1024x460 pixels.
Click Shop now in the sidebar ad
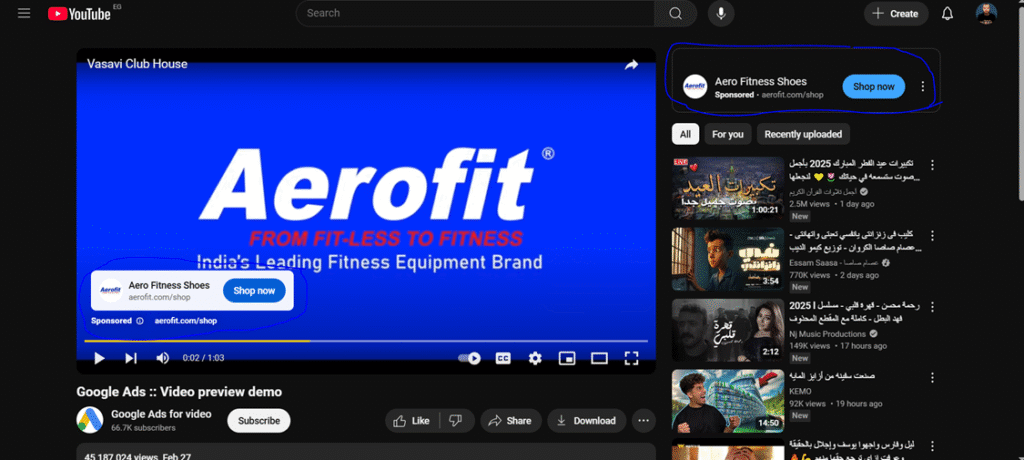pyautogui.click(x=874, y=86)
